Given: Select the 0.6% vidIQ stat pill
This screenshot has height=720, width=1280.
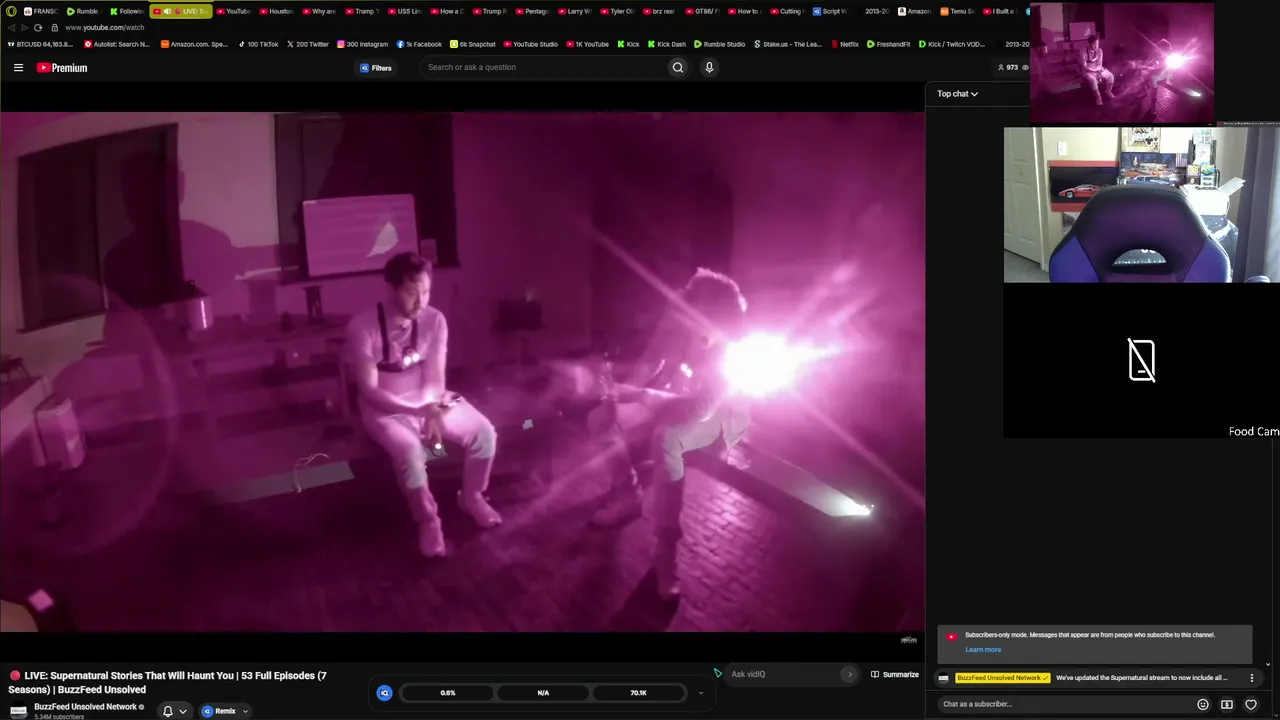Looking at the screenshot, I should point(448,692).
